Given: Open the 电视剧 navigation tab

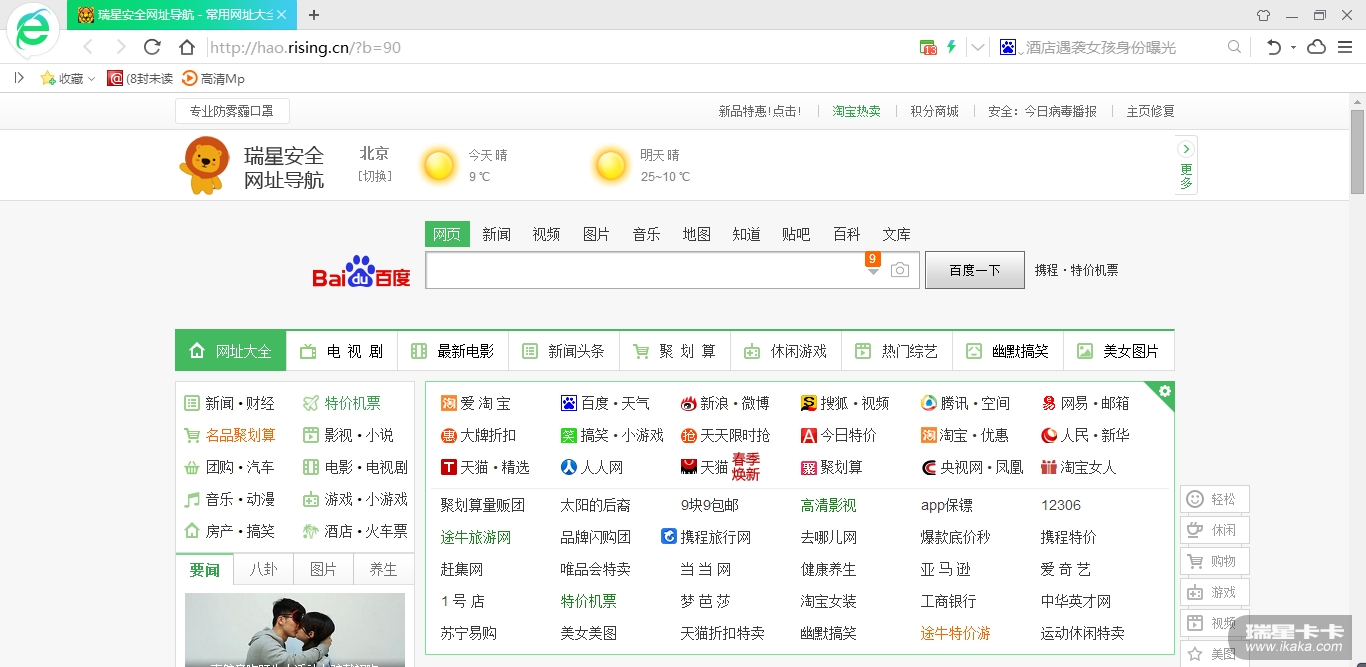Looking at the screenshot, I should coord(342,351).
